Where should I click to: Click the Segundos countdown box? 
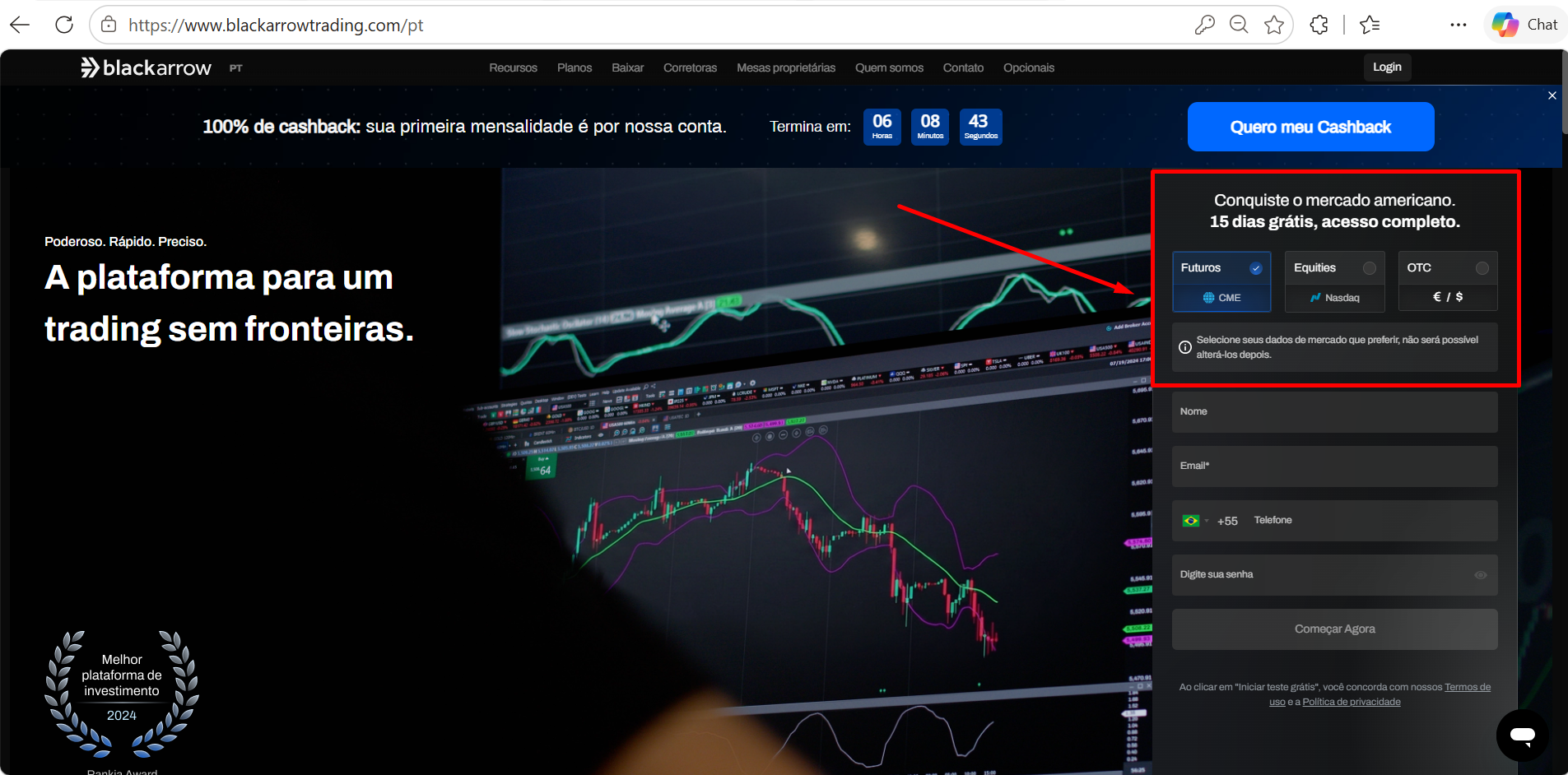980,127
